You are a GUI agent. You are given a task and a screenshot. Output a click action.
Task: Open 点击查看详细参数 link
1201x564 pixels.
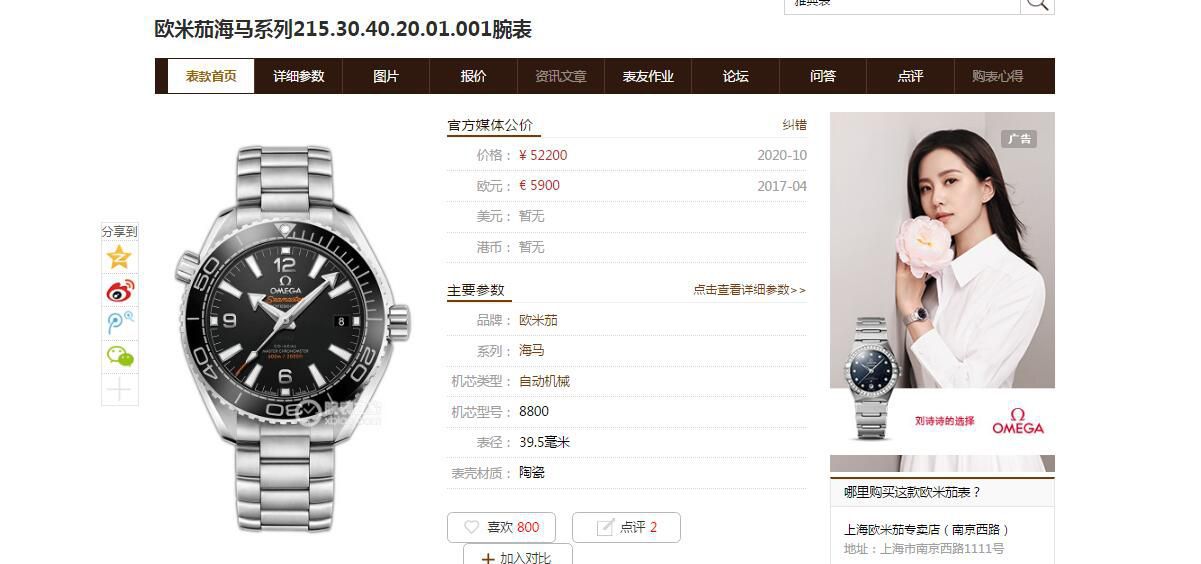coord(749,290)
